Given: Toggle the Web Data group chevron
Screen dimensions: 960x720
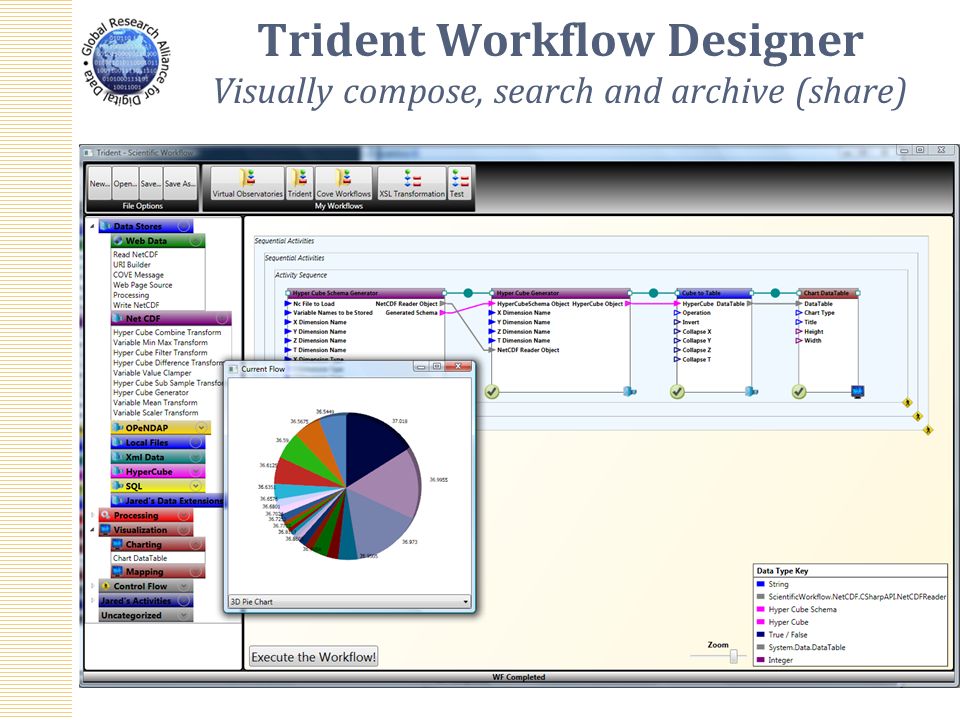Looking at the screenshot, I should (195, 241).
